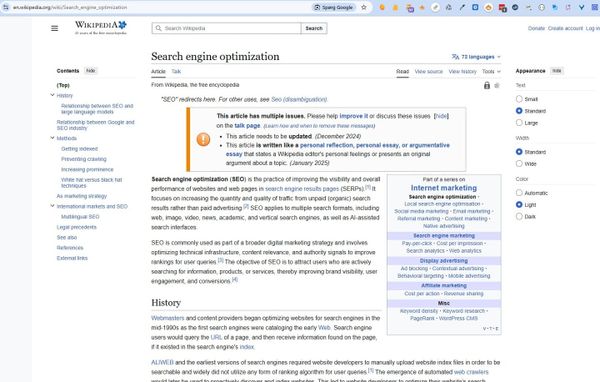Select Small text size

pos(519,99)
